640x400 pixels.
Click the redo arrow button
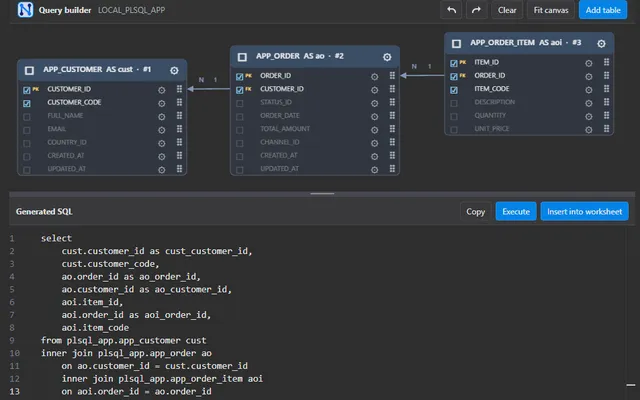(476, 10)
